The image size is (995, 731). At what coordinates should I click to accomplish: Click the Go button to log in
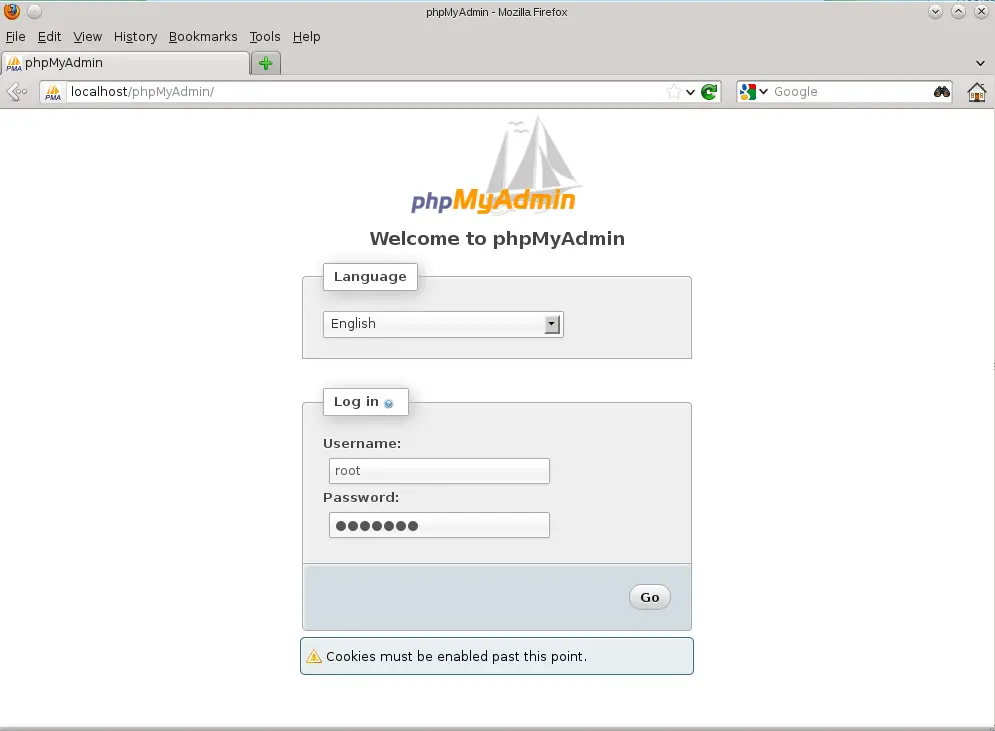(x=650, y=597)
